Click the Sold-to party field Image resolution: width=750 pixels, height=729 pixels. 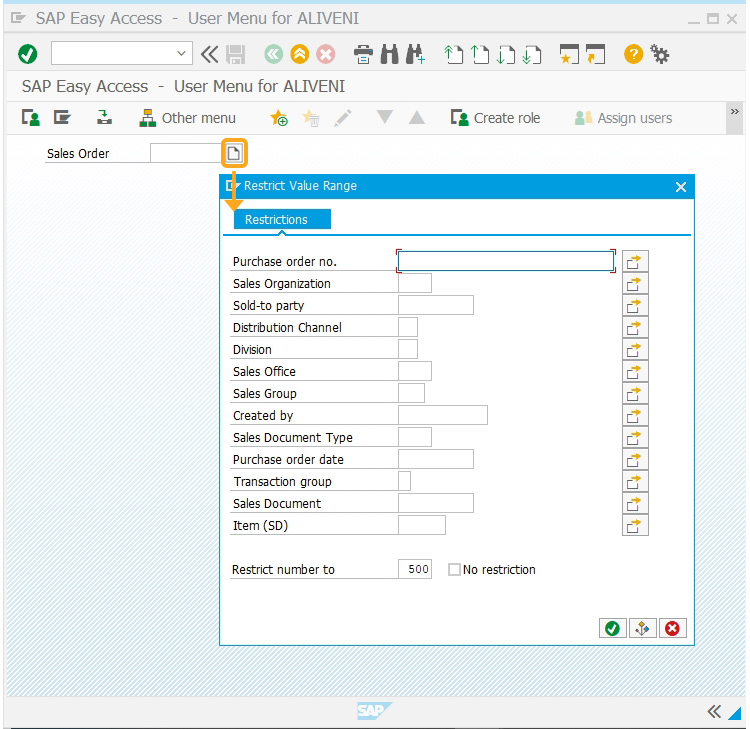tap(436, 305)
